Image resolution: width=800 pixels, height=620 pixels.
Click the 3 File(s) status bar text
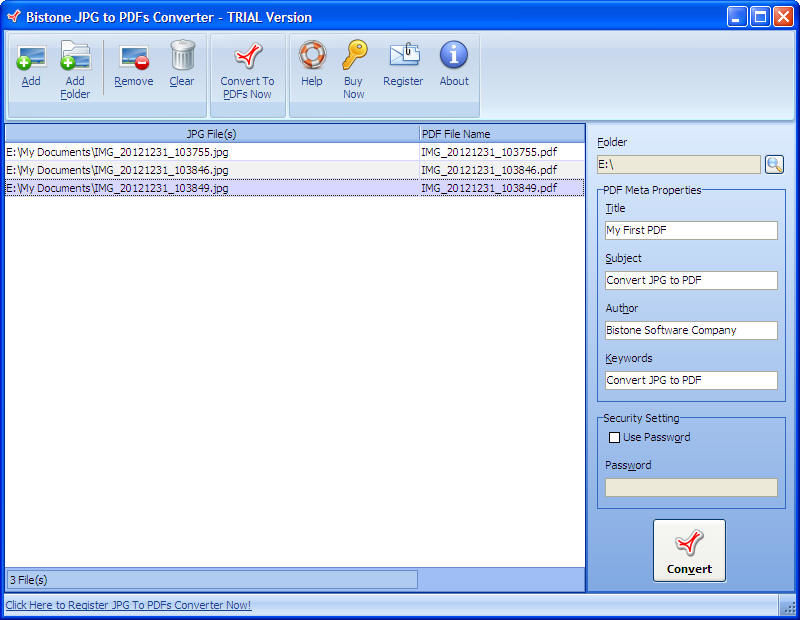(x=29, y=580)
